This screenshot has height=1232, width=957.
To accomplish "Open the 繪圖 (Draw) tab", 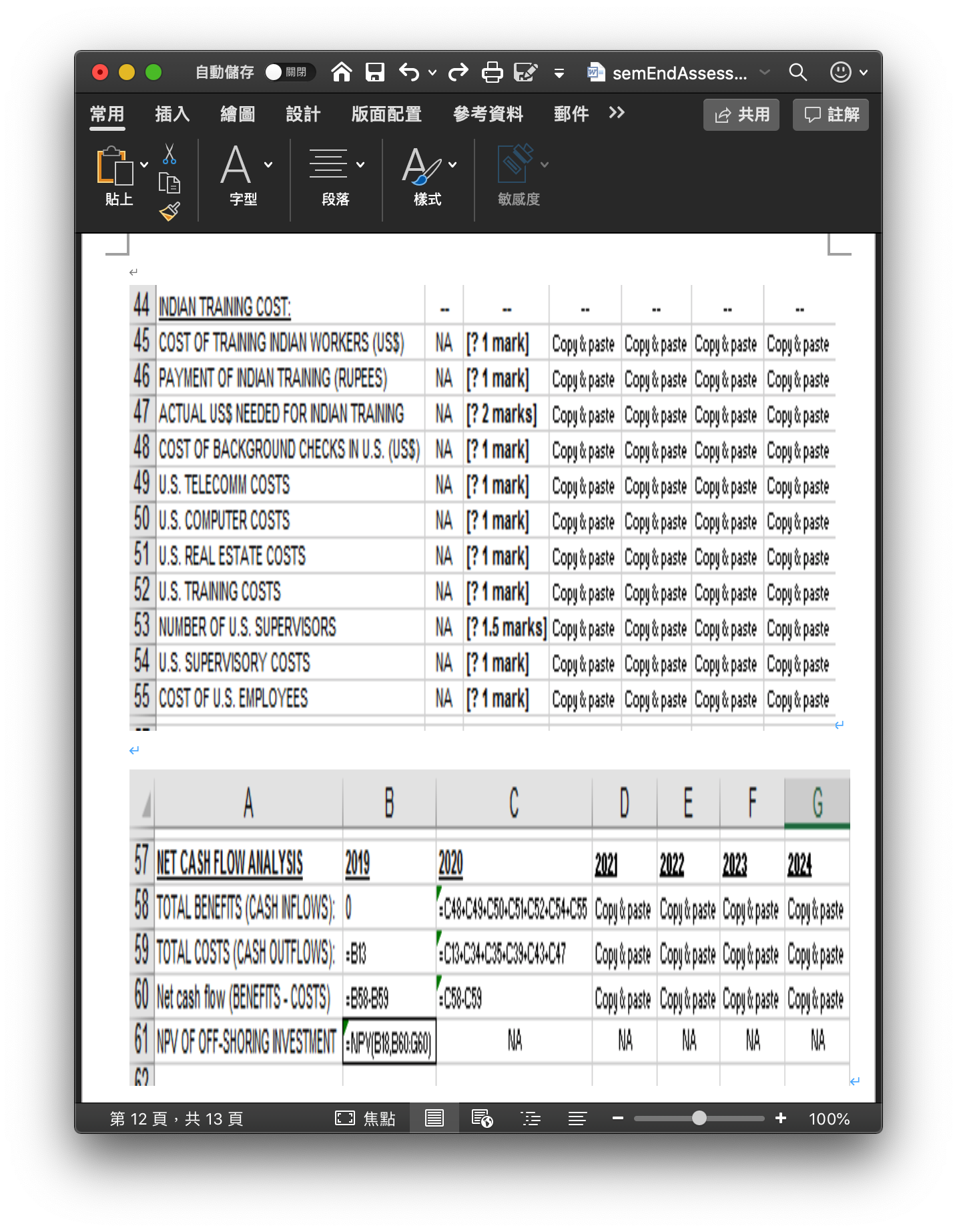I will pyautogui.click(x=238, y=114).
